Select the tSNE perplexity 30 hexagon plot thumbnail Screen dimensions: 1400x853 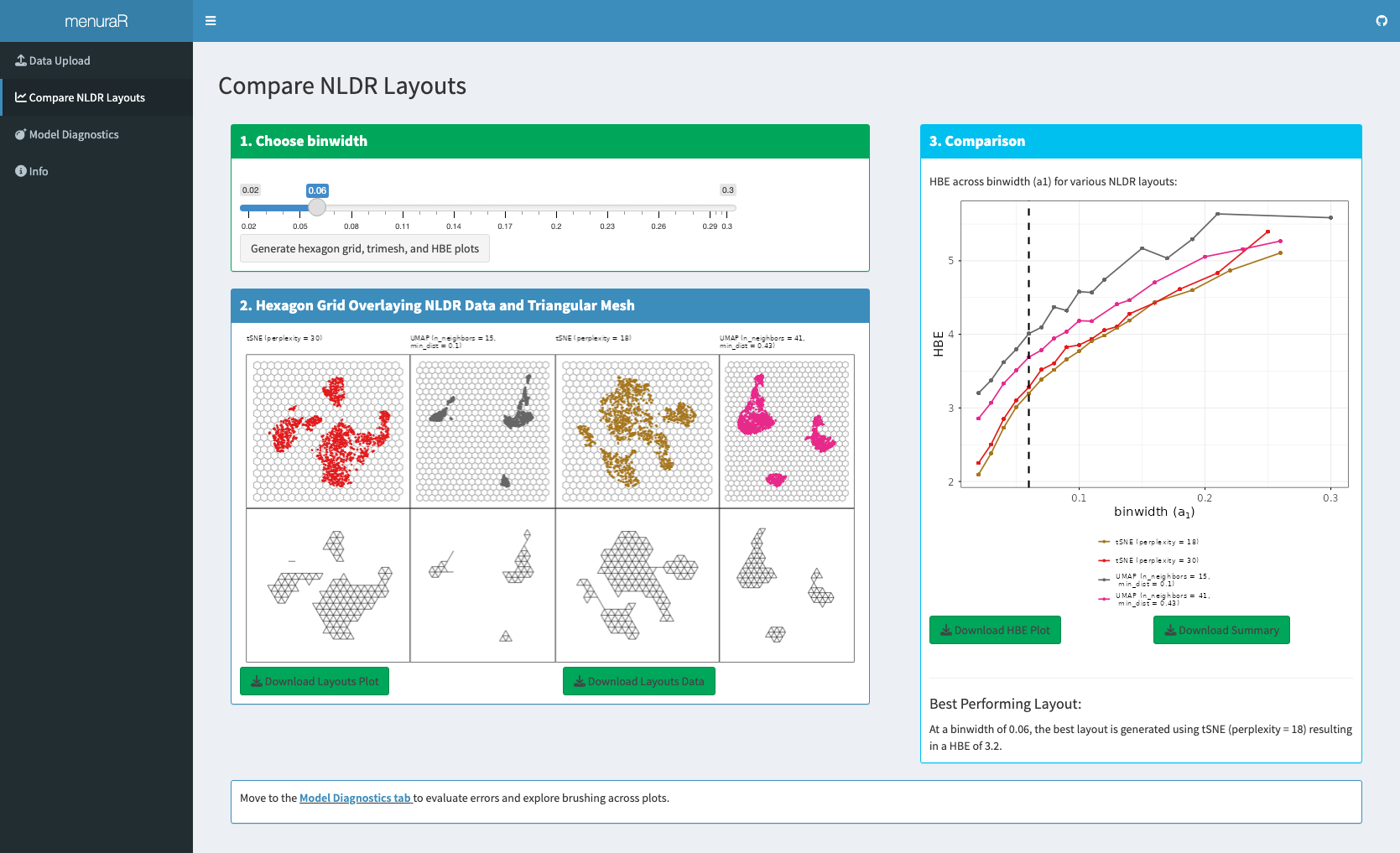click(x=326, y=430)
